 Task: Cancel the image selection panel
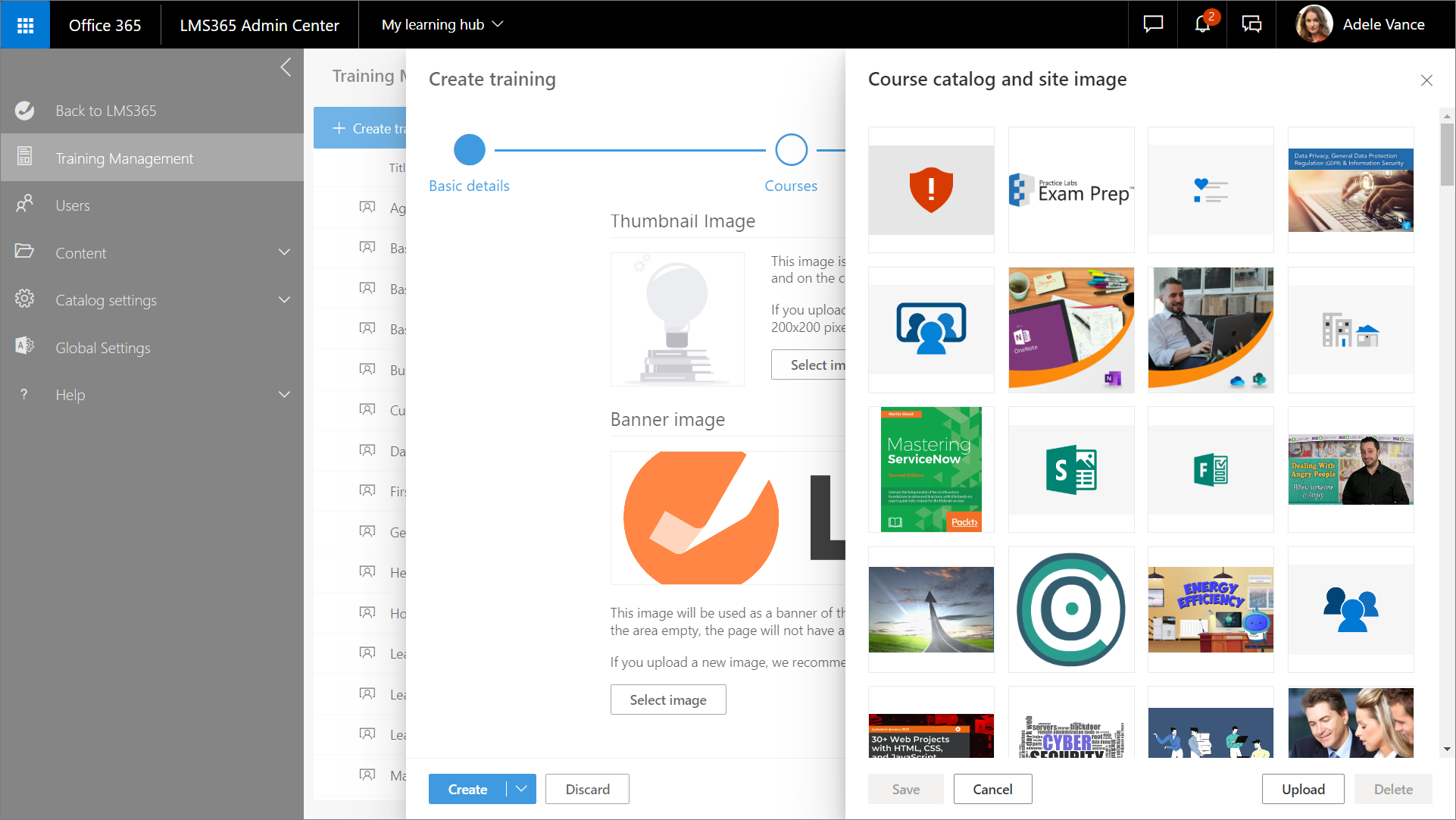click(992, 789)
